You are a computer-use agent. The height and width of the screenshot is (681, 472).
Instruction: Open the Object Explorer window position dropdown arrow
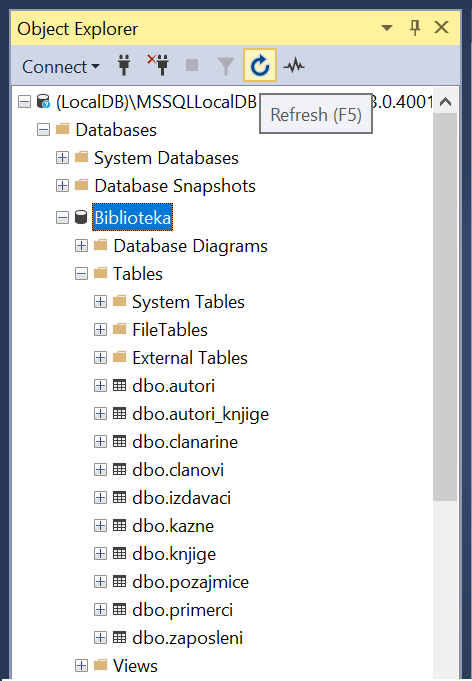(387, 28)
